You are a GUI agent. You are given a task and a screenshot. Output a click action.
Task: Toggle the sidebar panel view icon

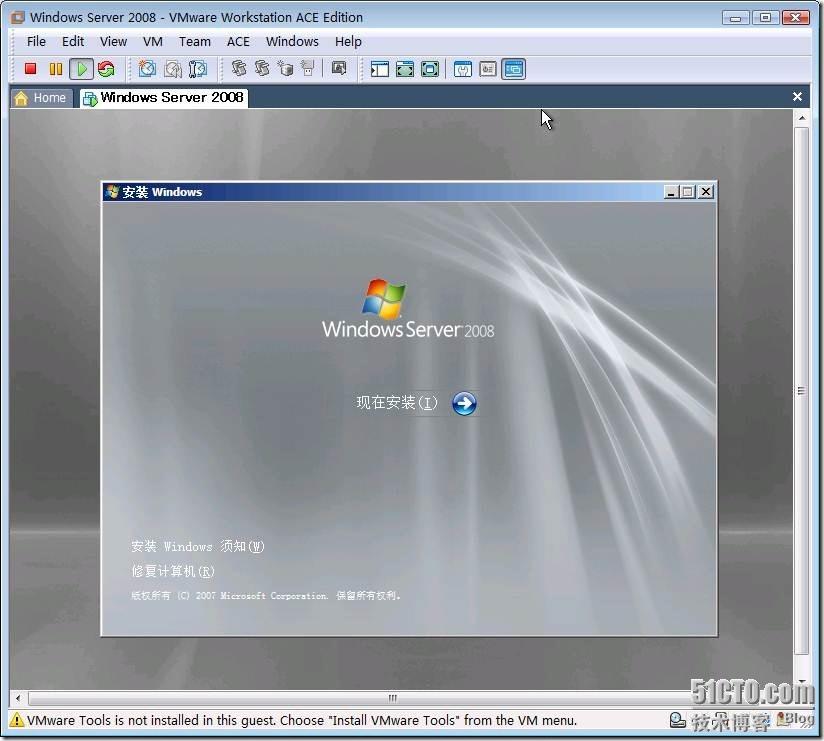coord(379,69)
